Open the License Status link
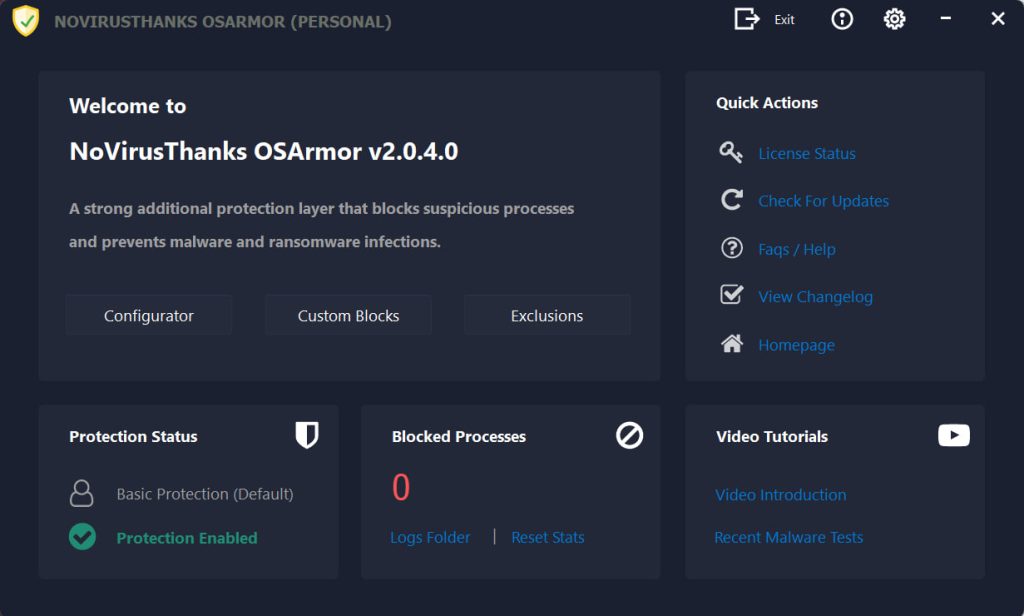This screenshot has height=616, width=1024. coord(807,154)
